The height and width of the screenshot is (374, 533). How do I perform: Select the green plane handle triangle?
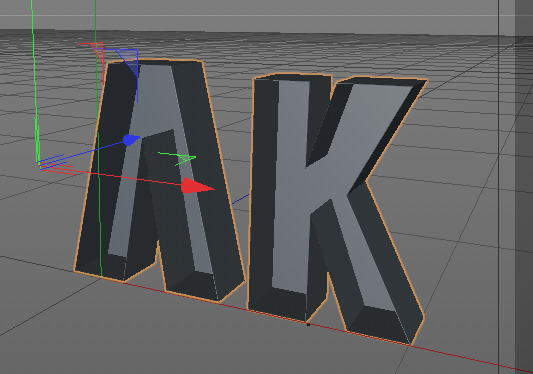(x=186, y=160)
